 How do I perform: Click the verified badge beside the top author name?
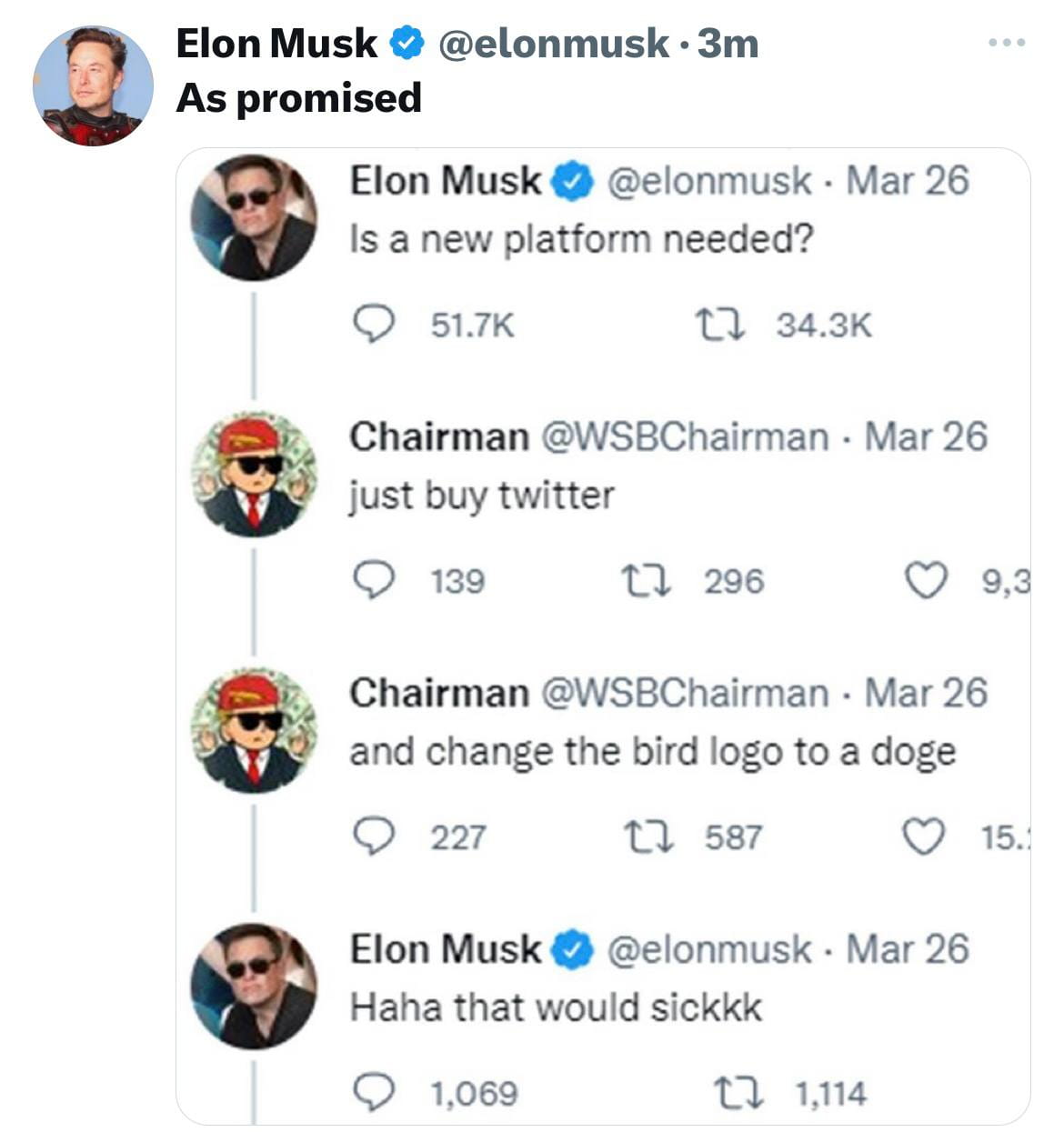click(x=407, y=43)
